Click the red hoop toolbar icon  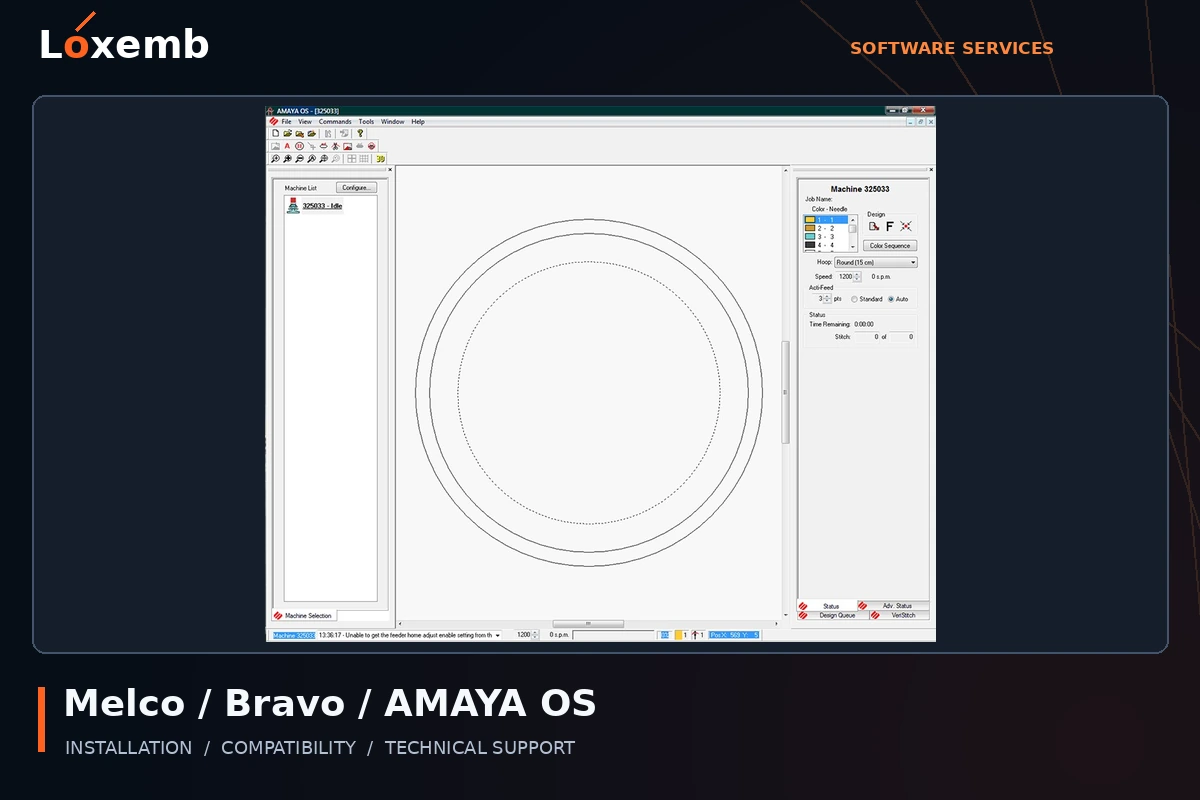coord(323,146)
